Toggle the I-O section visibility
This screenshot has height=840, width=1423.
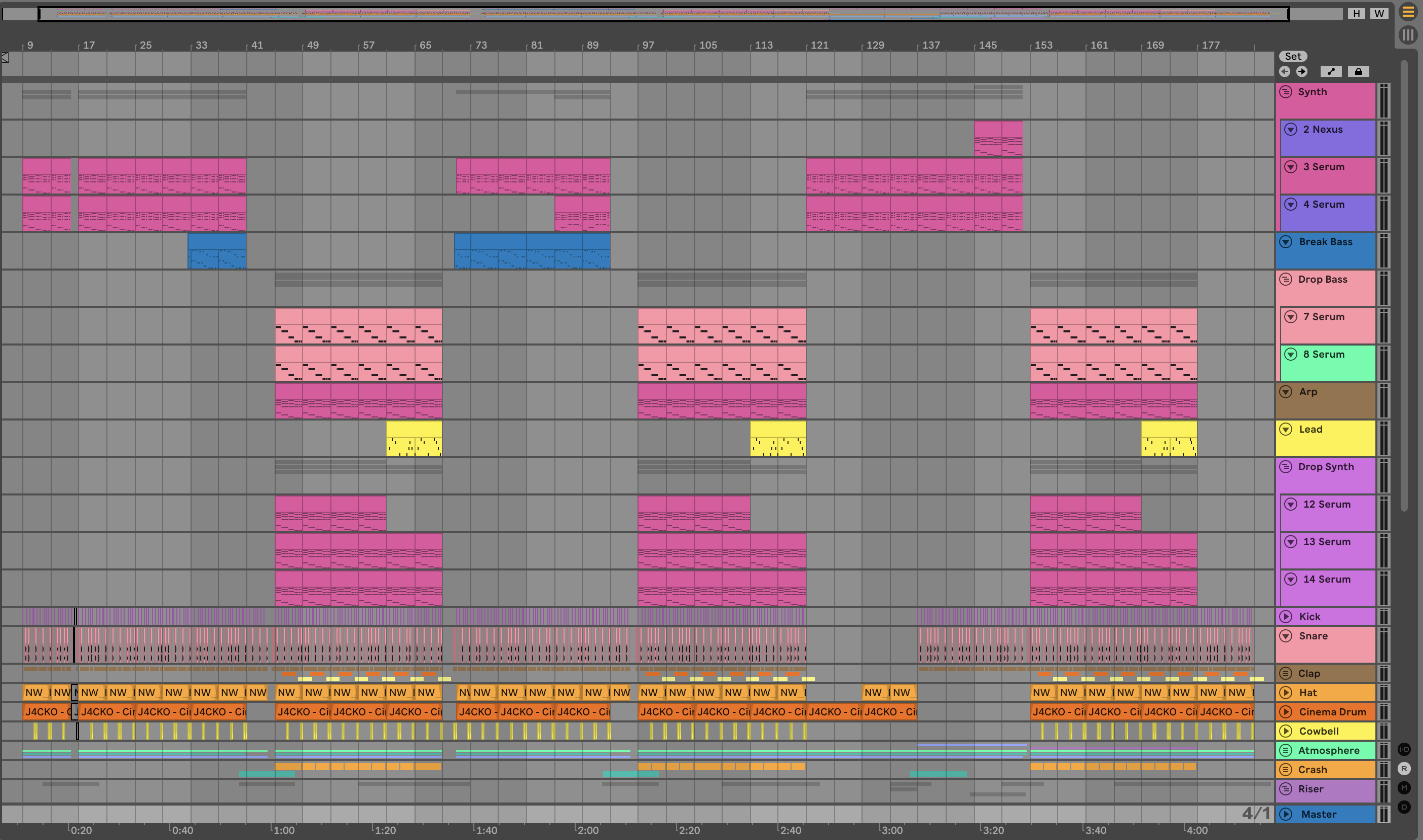tap(1404, 749)
